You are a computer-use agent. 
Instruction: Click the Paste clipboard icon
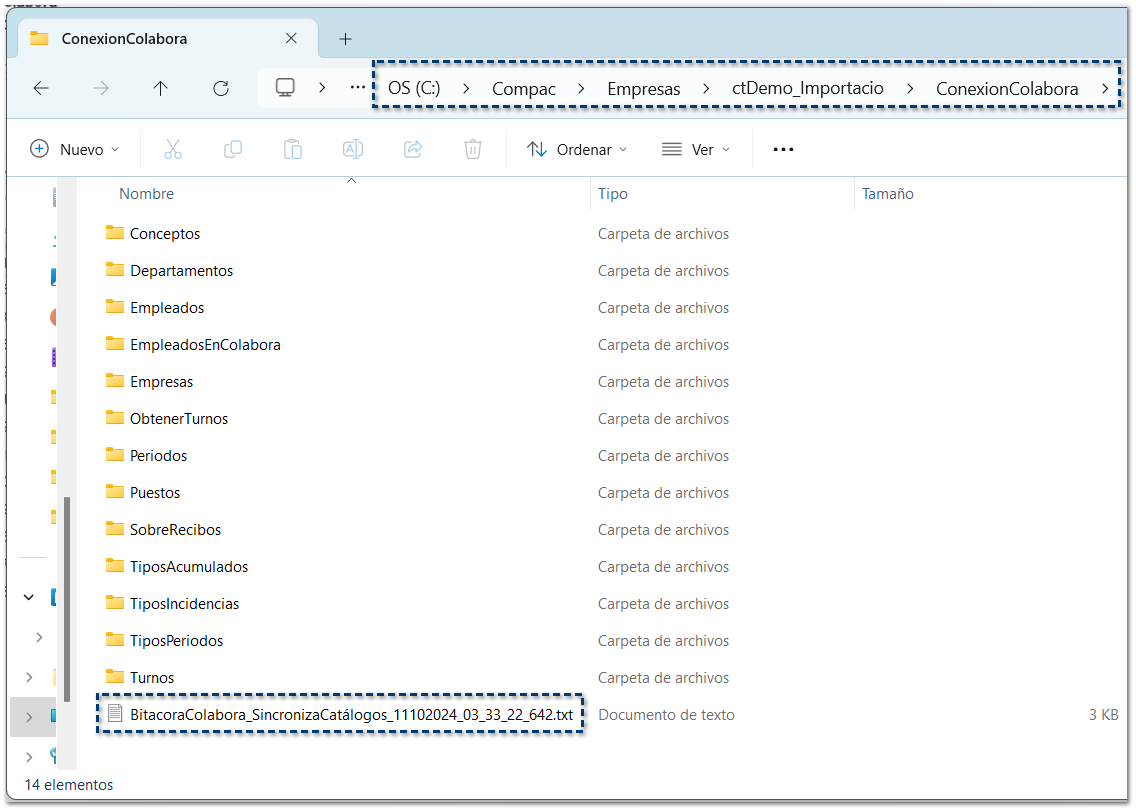point(293,149)
